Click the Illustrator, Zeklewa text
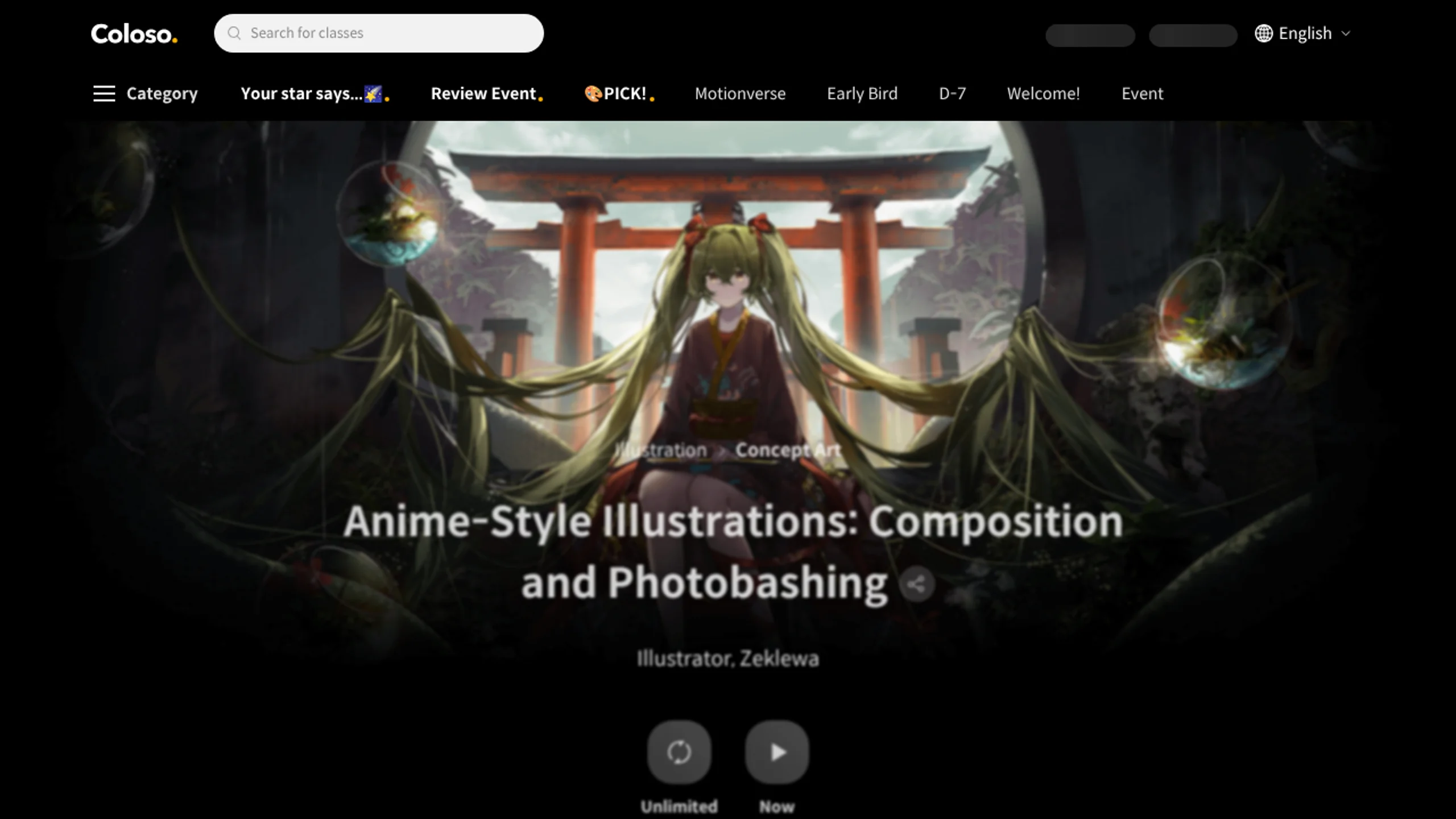Image resolution: width=1456 pixels, height=819 pixels. (x=727, y=659)
